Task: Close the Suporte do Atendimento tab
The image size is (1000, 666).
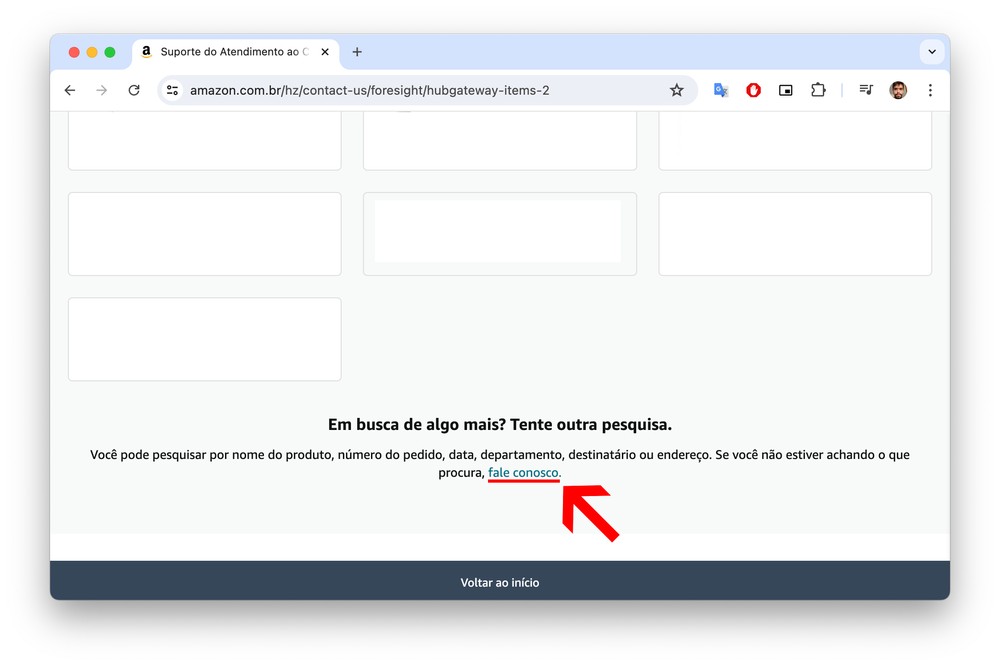Action: click(325, 52)
